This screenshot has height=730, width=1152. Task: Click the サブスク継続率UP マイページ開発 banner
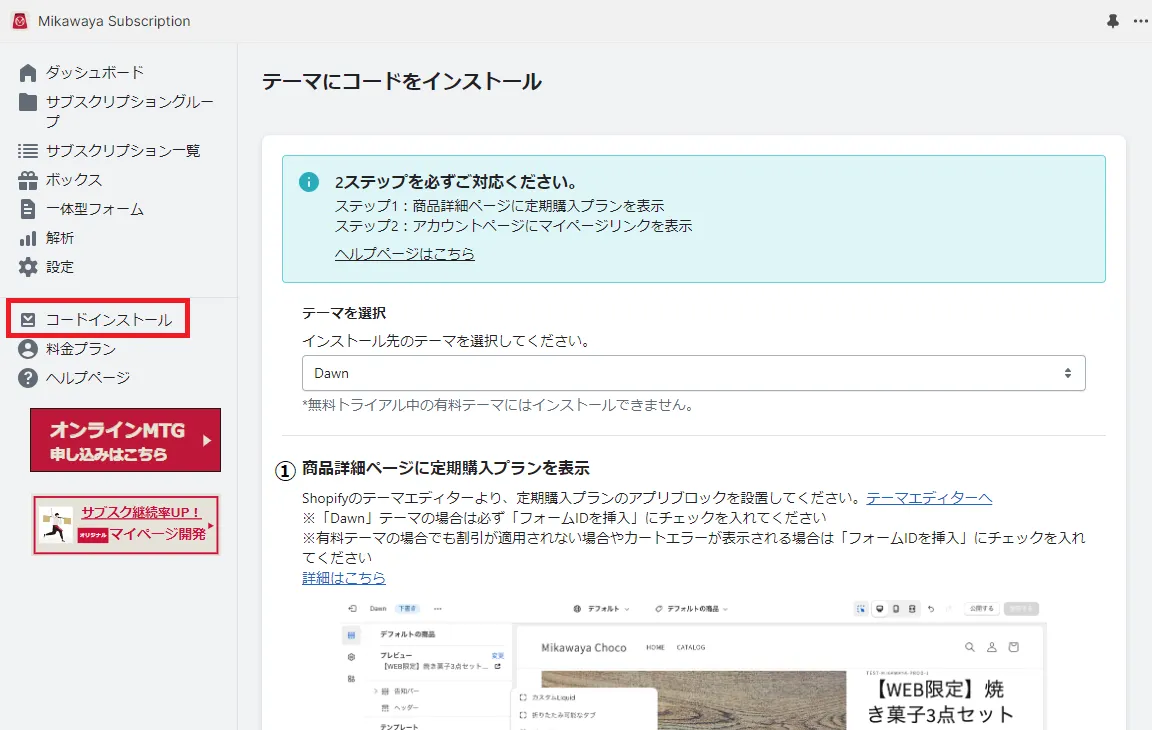[126, 525]
